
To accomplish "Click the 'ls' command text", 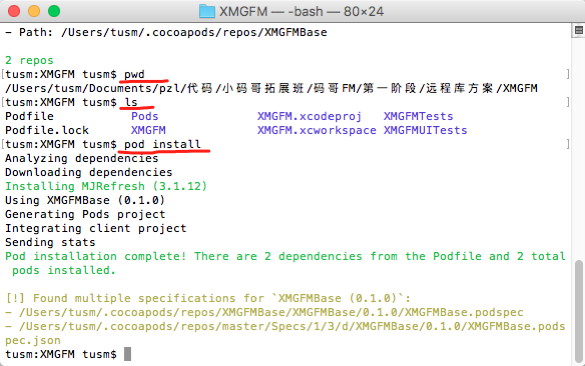I will click(131, 102).
